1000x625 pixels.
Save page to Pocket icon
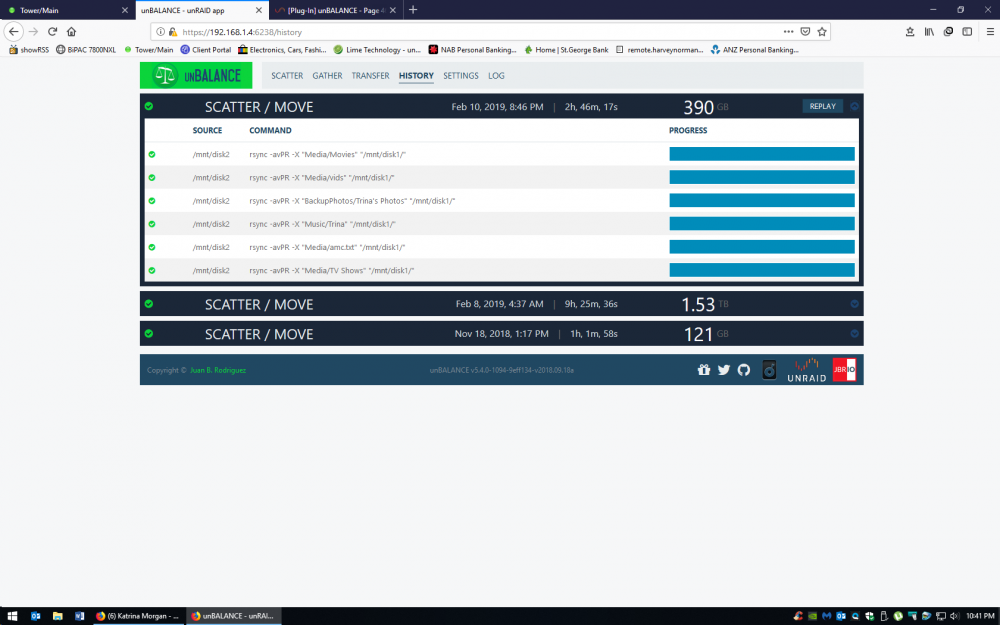(x=805, y=32)
